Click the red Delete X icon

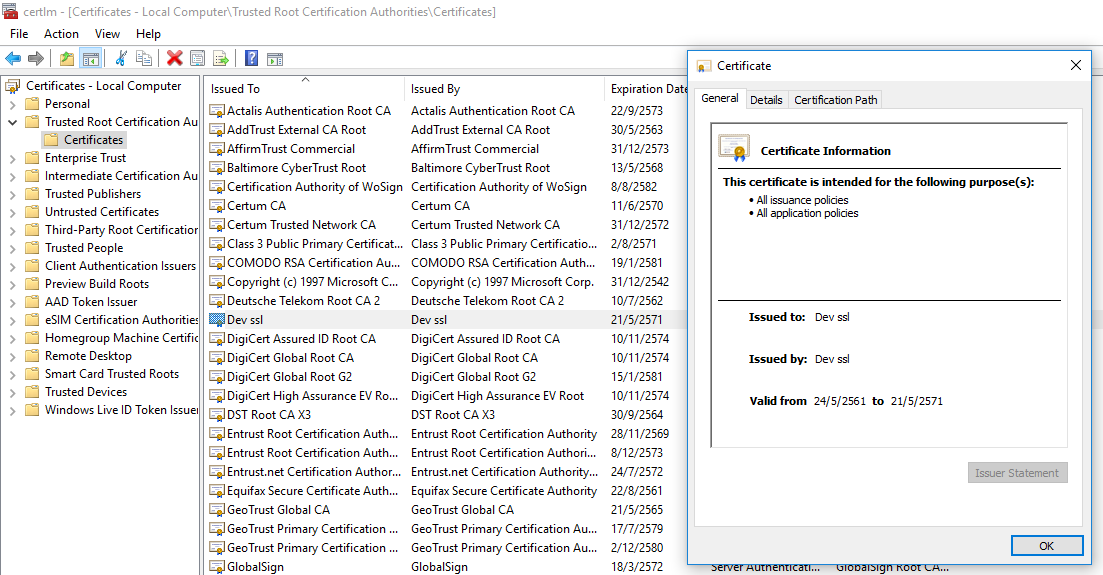coord(174,59)
